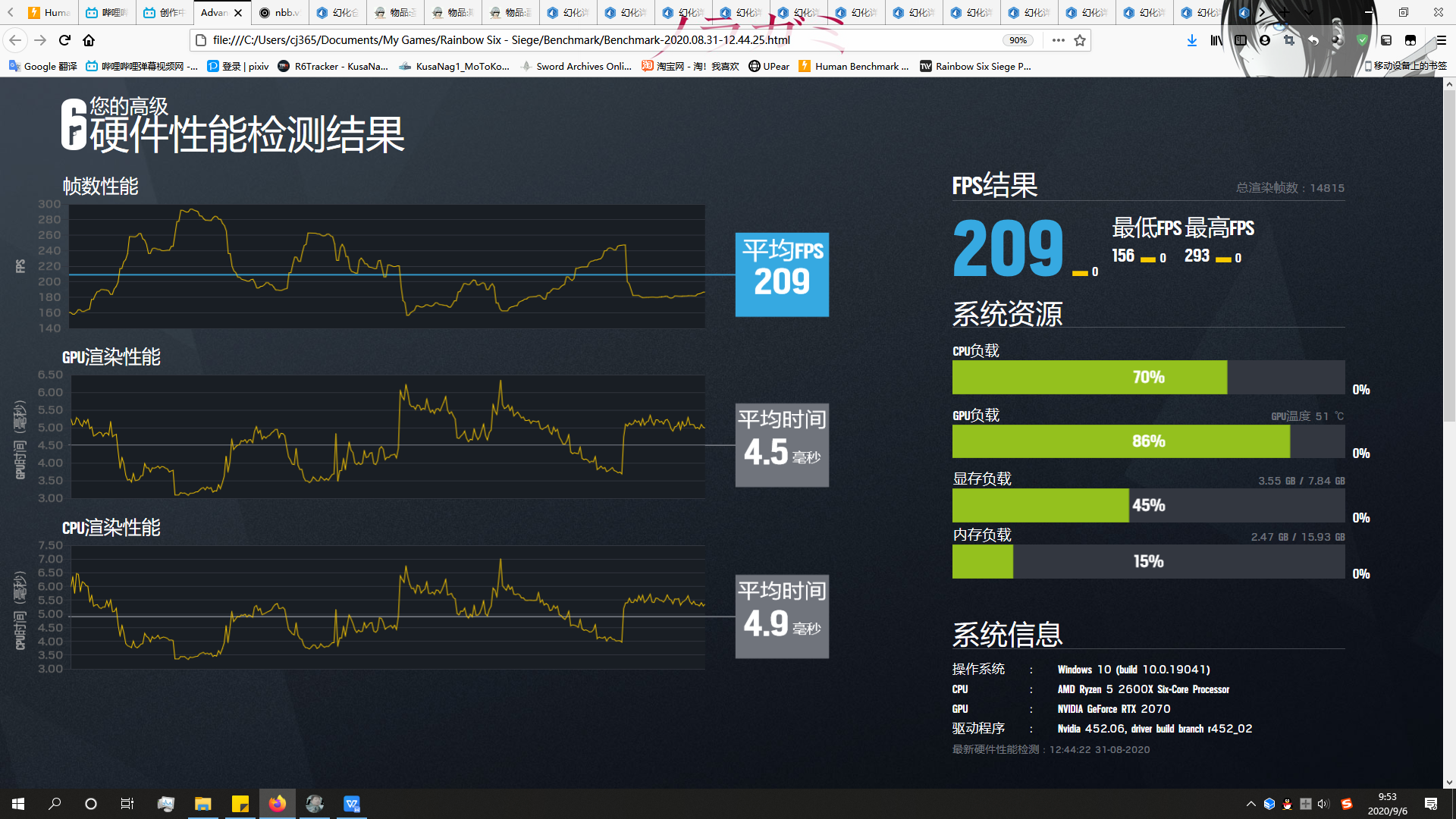Open the R6Tracker bookmark

333,66
